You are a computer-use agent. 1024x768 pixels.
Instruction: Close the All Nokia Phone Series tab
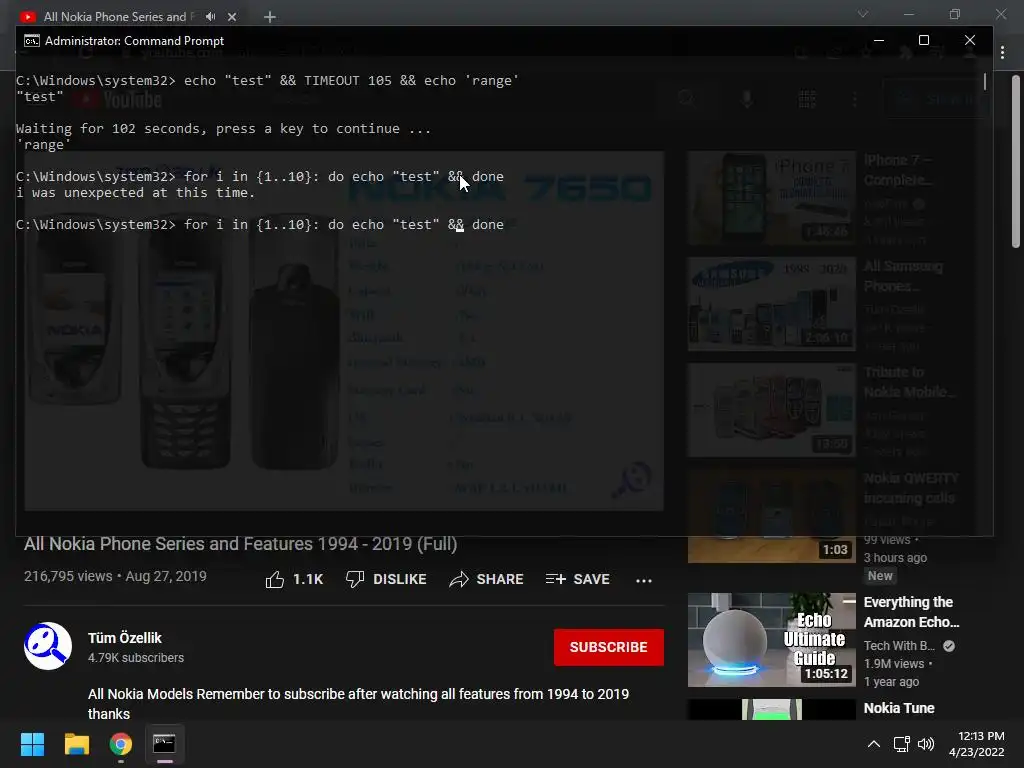tap(232, 16)
